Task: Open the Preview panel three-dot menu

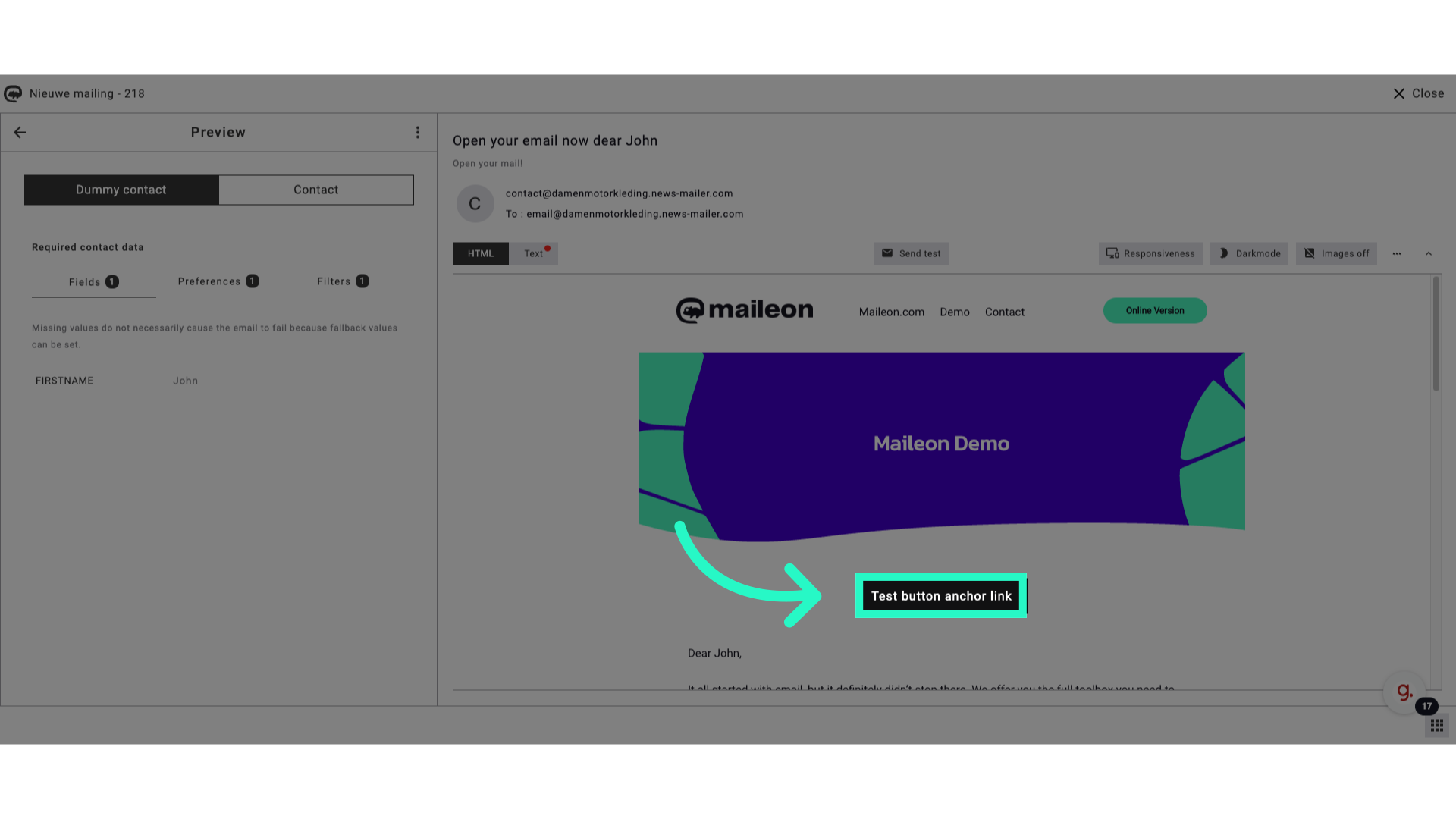Action: pos(418,132)
